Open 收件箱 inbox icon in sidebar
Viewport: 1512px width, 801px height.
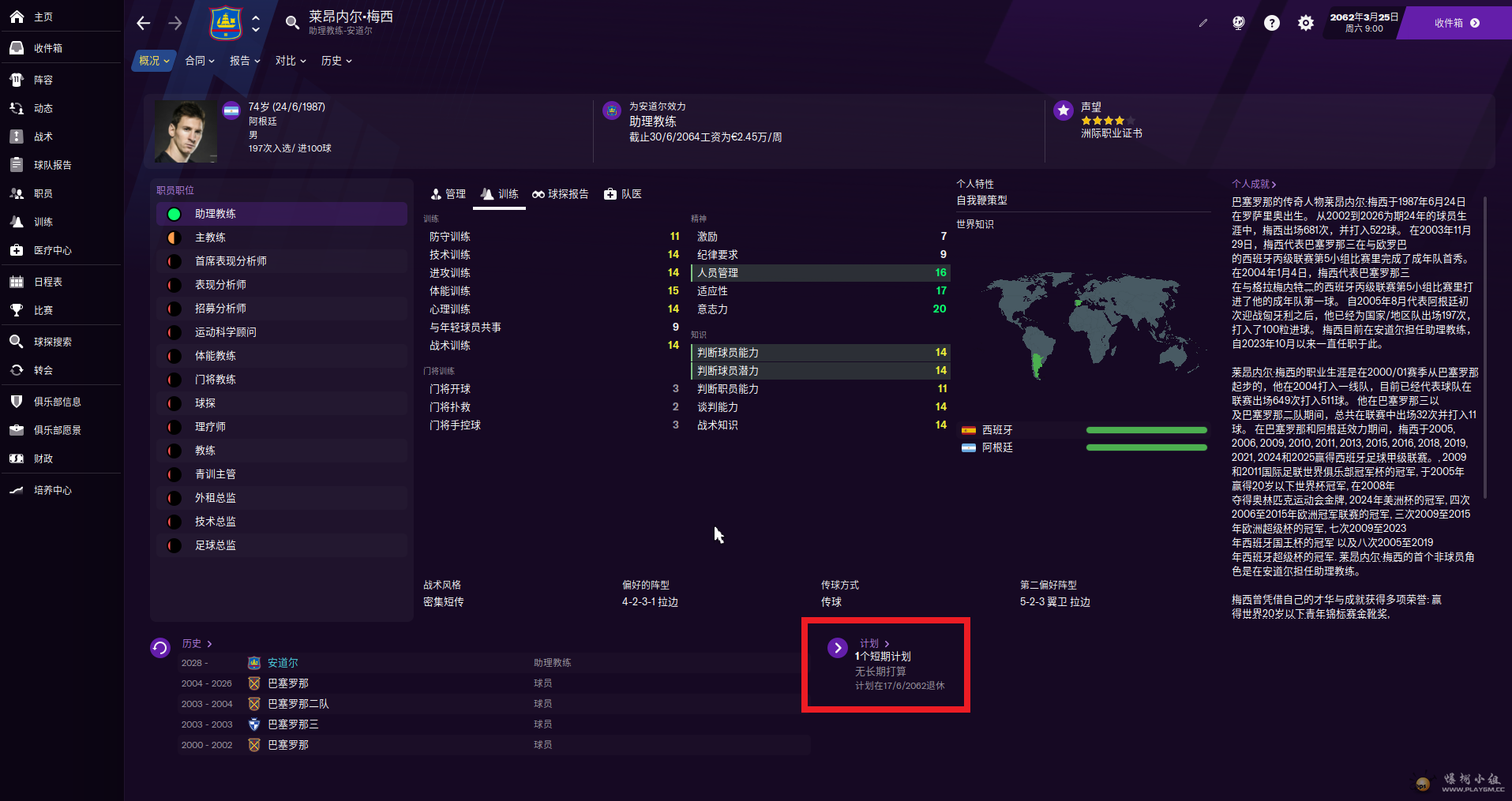click(x=17, y=48)
